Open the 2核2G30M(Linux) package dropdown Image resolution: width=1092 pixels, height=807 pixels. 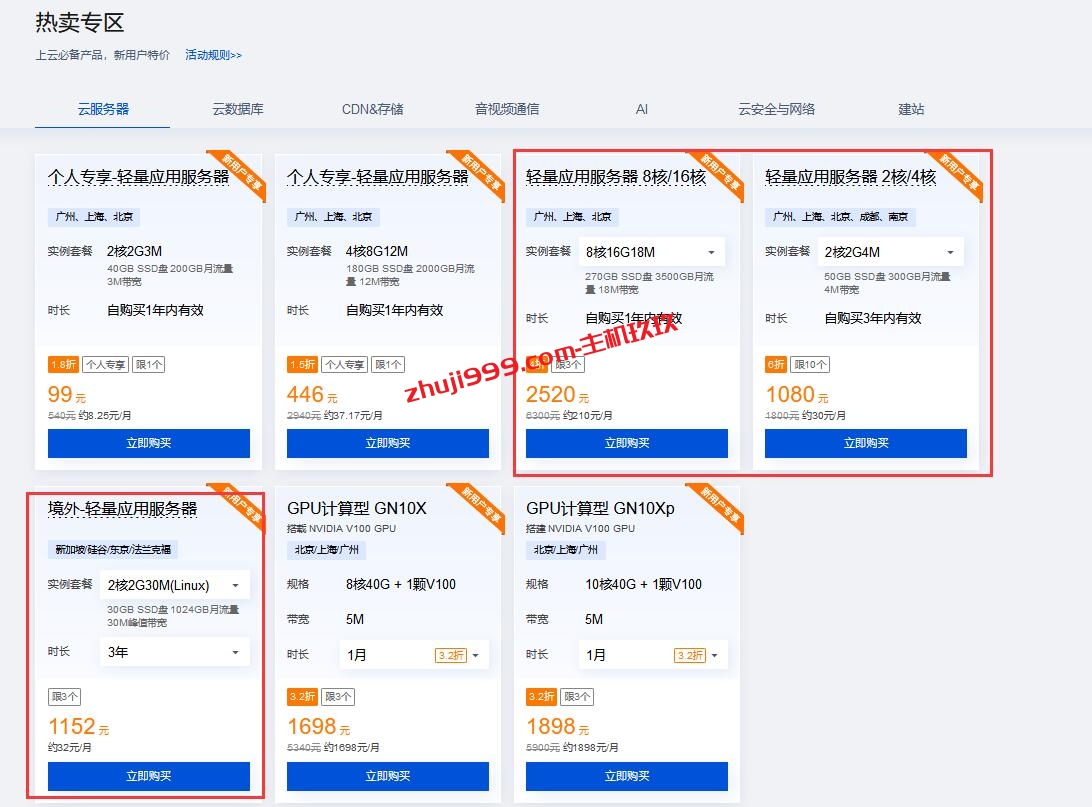(174, 585)
